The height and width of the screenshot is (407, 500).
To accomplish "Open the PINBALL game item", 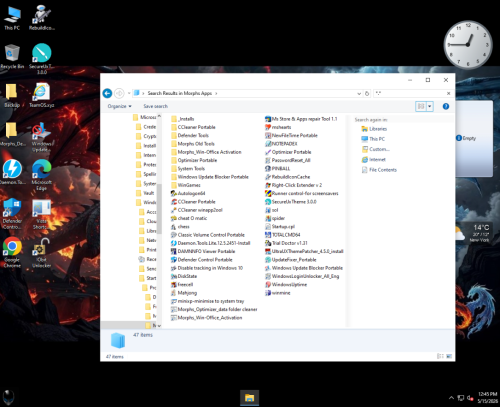I will 277,169.
